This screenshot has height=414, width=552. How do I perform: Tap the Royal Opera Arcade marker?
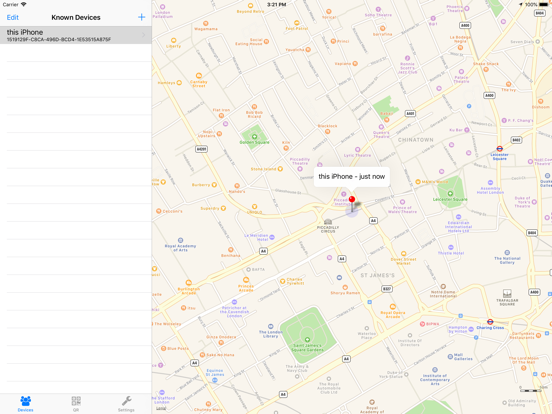point(393,307)
